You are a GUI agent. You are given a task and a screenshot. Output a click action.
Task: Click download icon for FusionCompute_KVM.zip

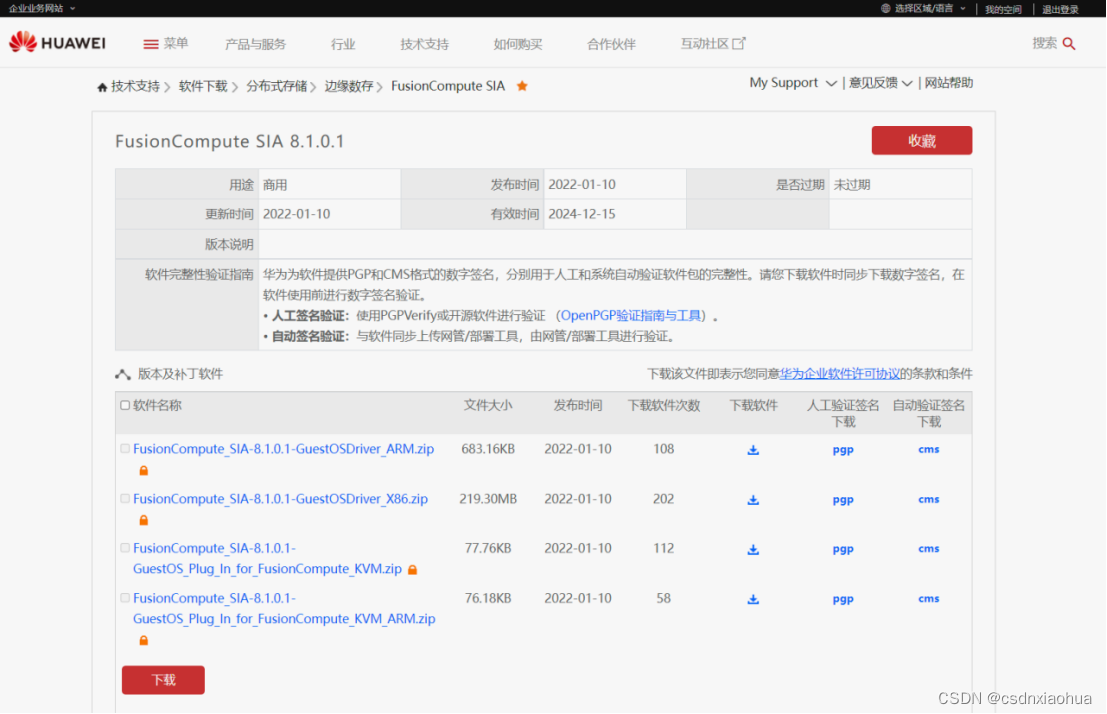pyautogui.click(x=753, y=549)
